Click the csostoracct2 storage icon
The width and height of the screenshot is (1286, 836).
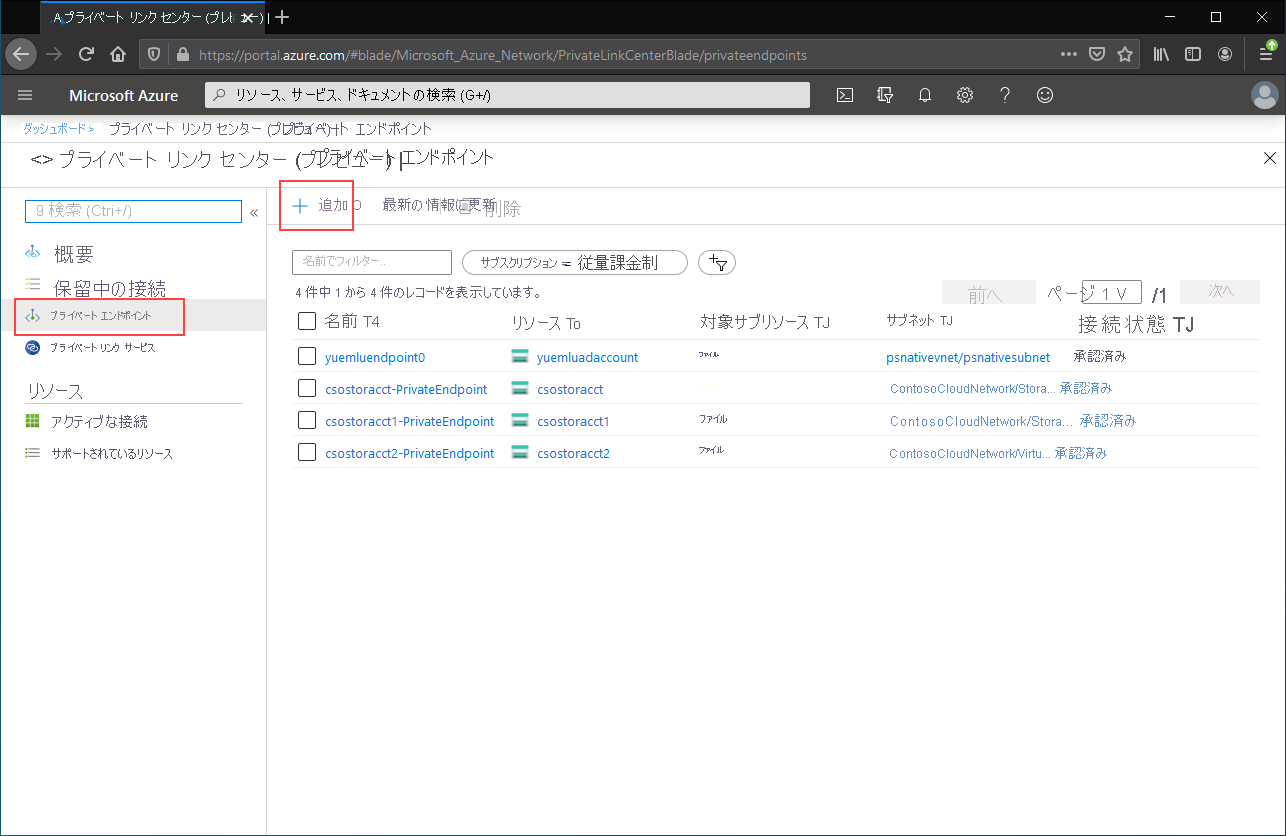coord(519,453)
